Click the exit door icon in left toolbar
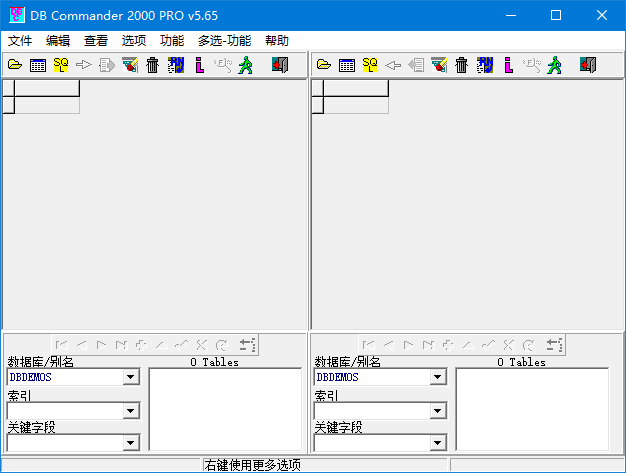The width and height of the screenshot is (626, 473). coord(280,65)
